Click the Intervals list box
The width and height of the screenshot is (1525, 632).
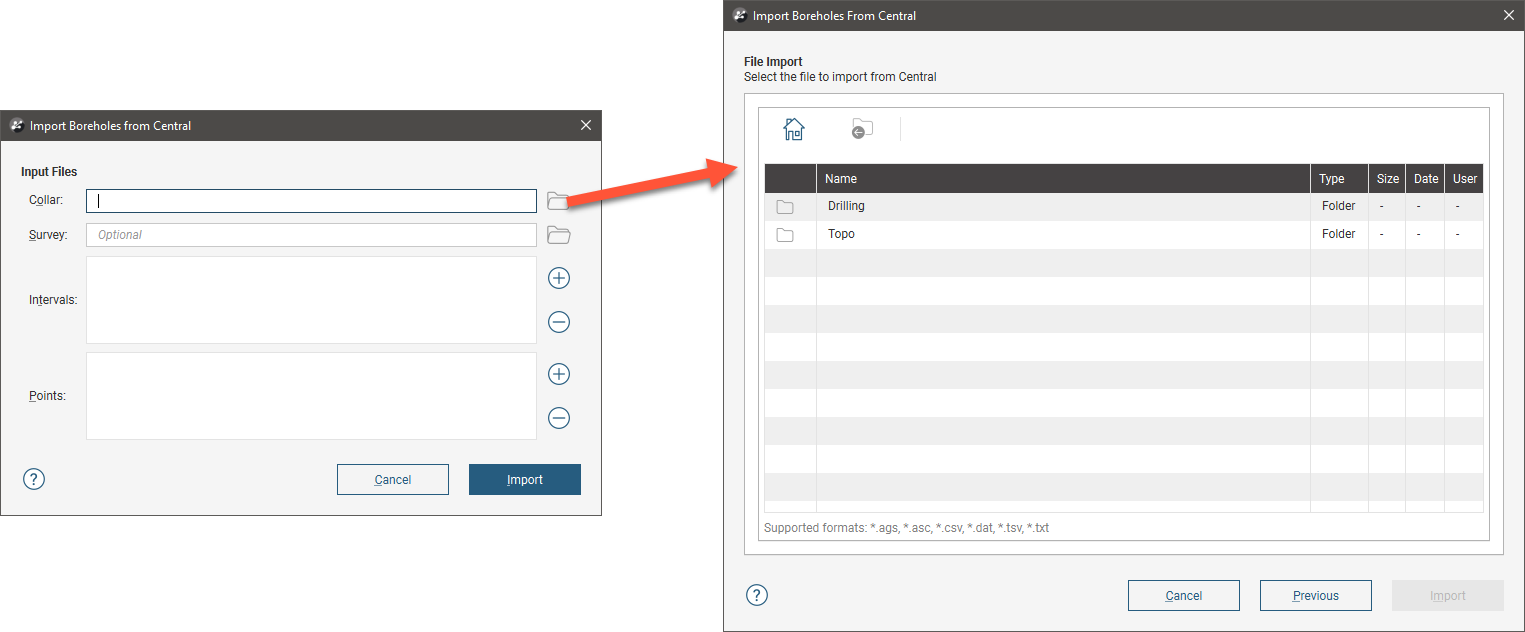click(x=311, y=300)
